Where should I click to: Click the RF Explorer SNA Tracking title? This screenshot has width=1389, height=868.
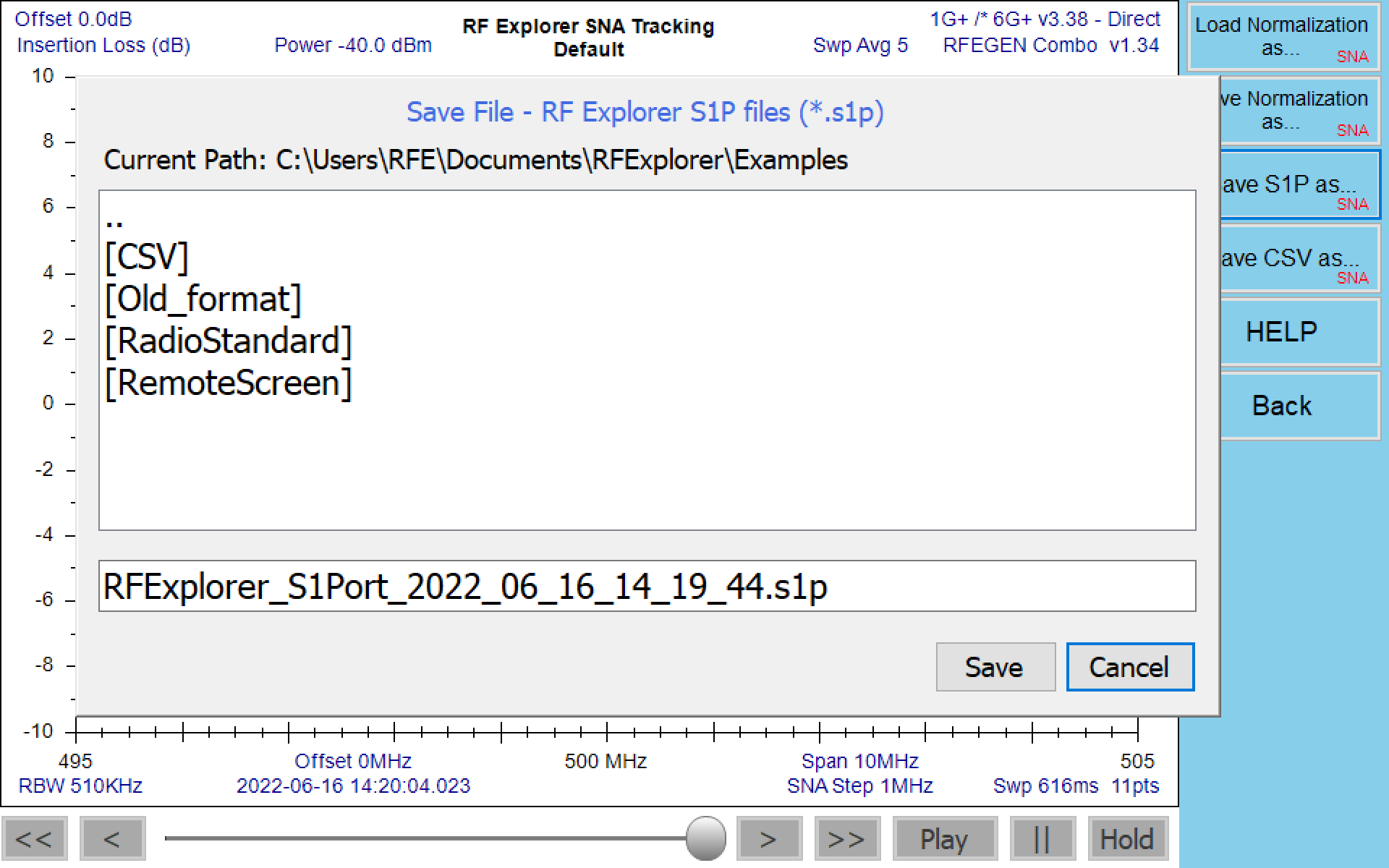588,26
